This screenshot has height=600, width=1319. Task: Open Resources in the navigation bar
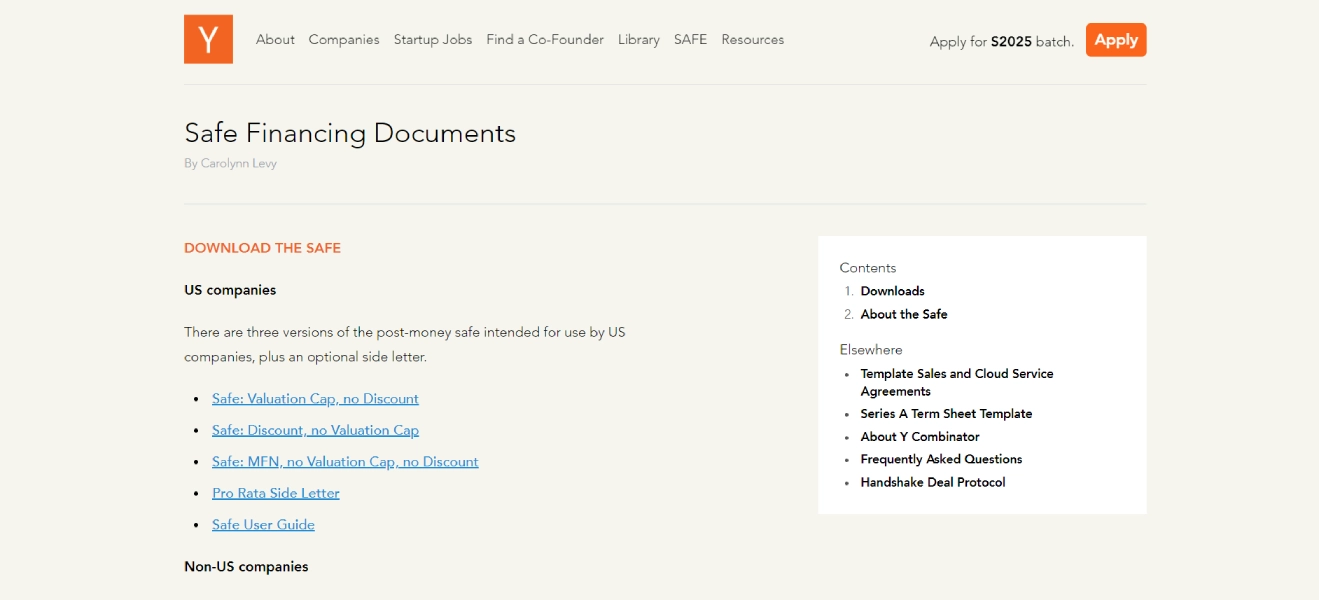pos(753,40)
